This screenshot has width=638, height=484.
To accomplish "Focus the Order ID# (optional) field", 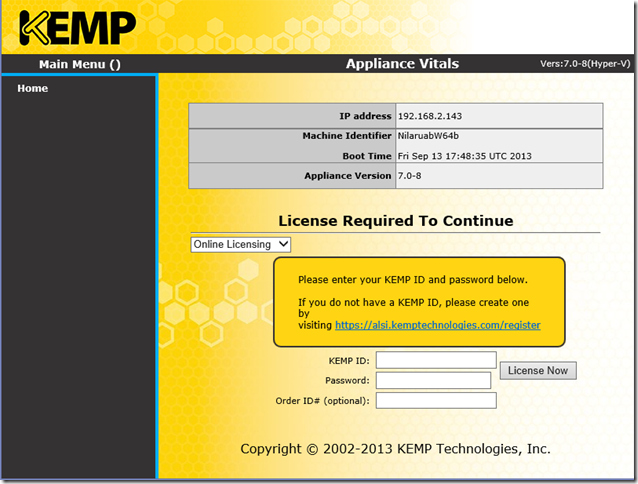I will [x=436, y=400].
